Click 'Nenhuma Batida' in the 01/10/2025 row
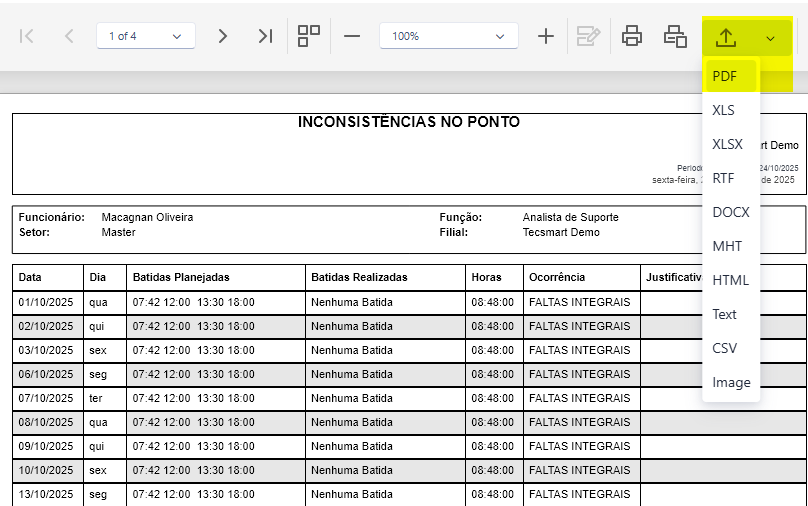808x506 pixels. (352, 302)
